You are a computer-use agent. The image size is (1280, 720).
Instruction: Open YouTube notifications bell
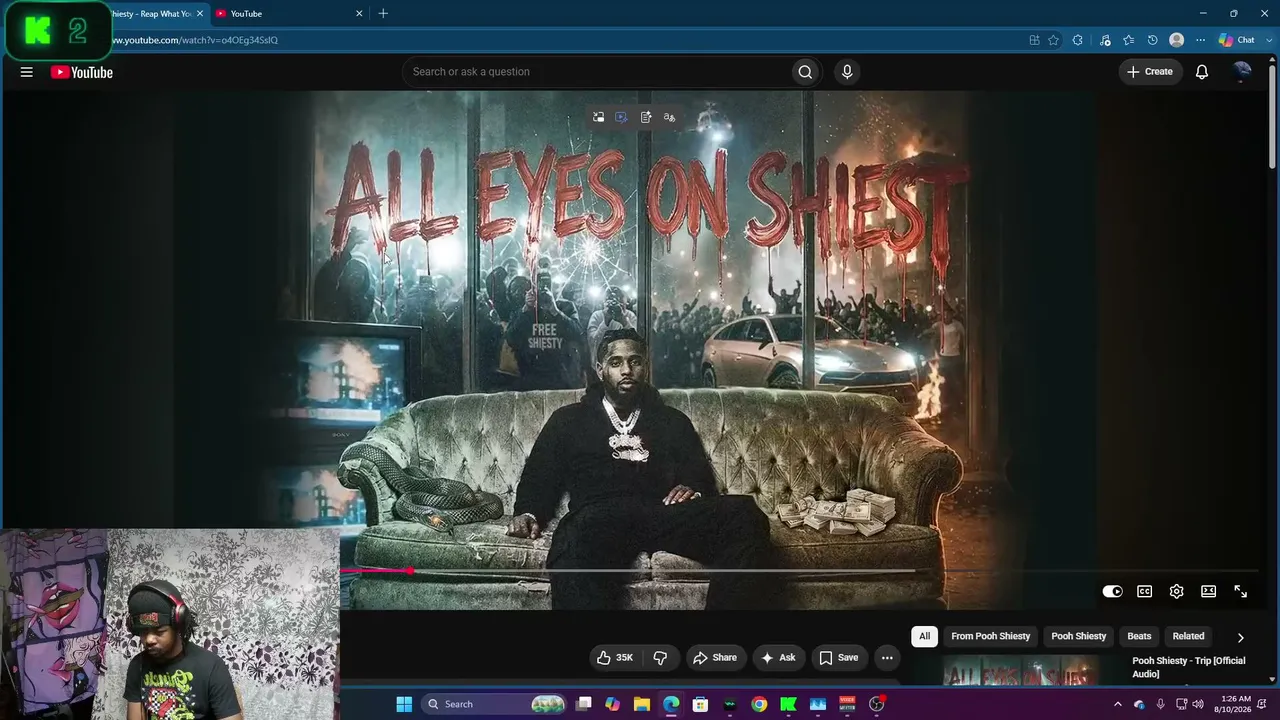(1202, 72)
